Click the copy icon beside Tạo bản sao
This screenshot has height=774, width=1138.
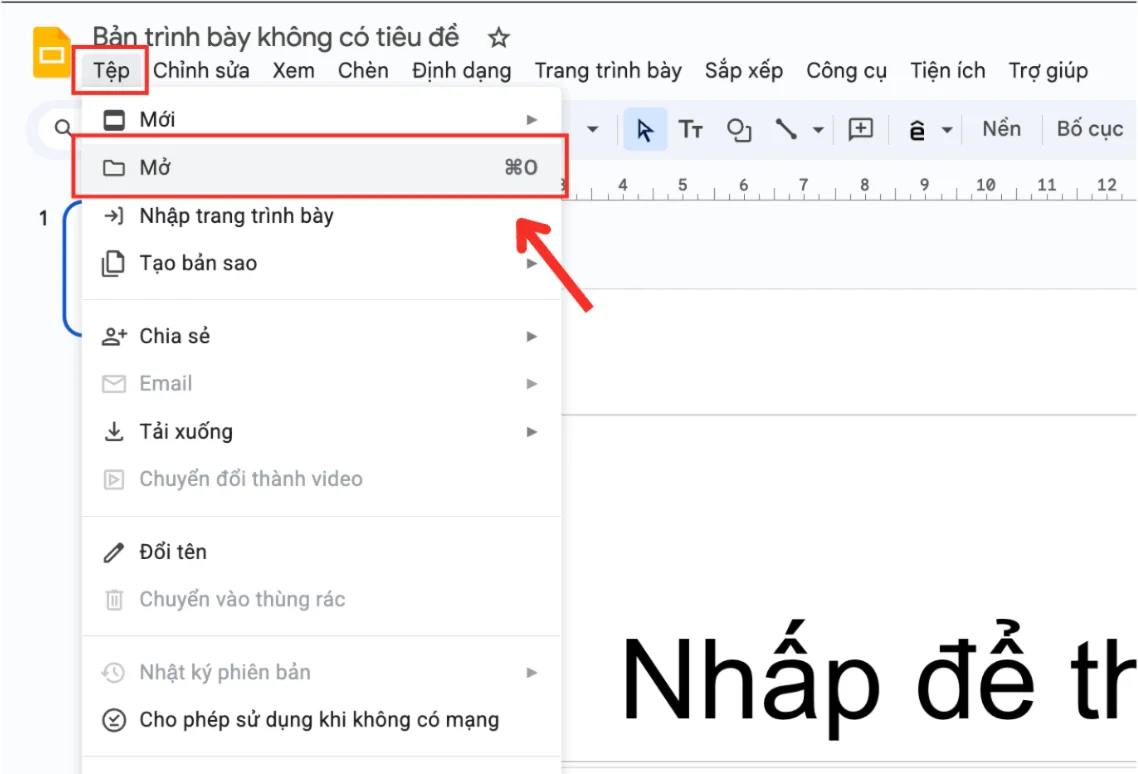pos(113,264)
